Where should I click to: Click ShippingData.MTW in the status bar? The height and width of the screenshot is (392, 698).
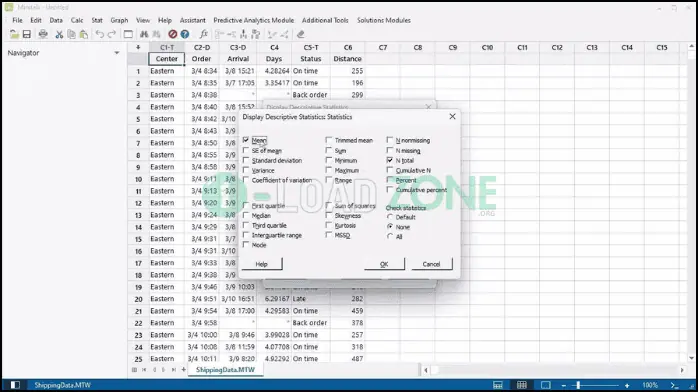(x=62, y=385)
